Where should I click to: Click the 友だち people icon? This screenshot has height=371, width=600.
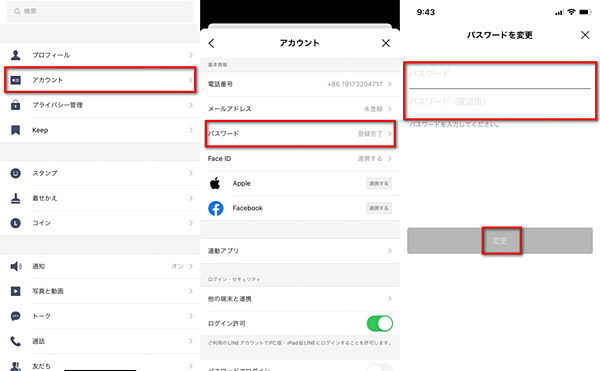click(x=16, y=366)
